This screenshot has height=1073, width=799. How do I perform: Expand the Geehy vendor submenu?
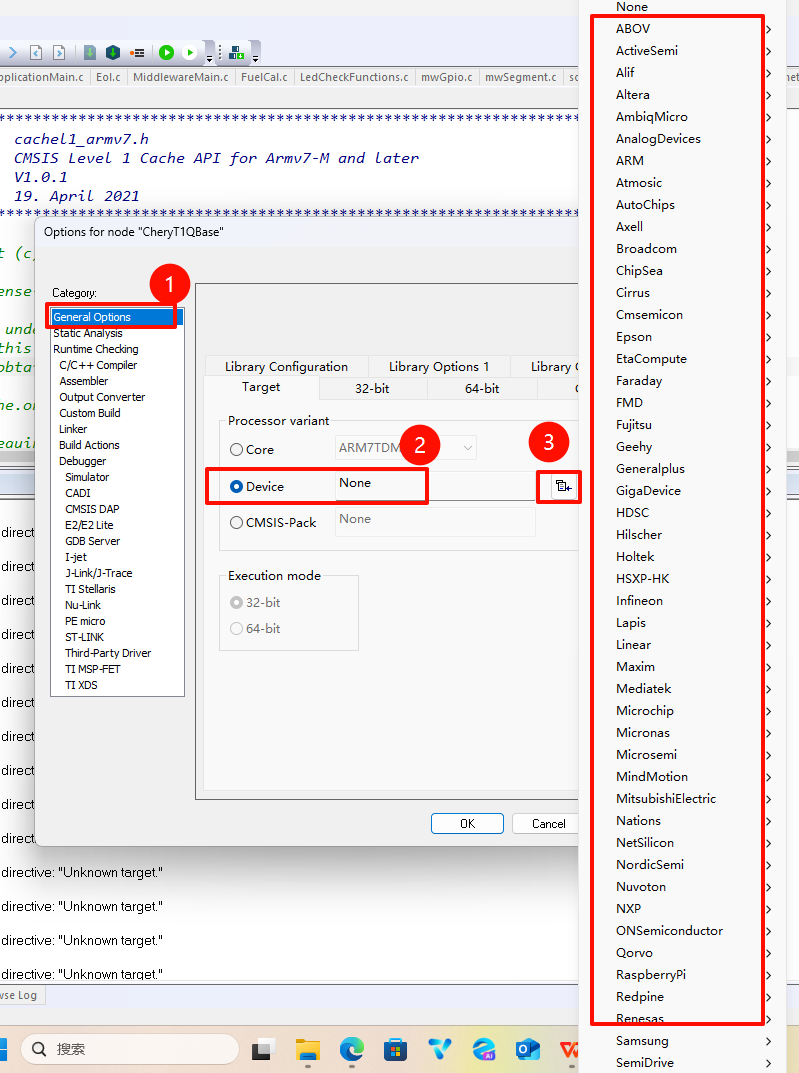tap(684, 447)
